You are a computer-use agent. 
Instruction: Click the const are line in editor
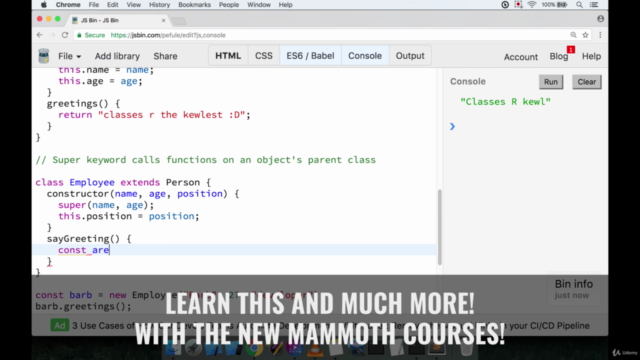84,250
